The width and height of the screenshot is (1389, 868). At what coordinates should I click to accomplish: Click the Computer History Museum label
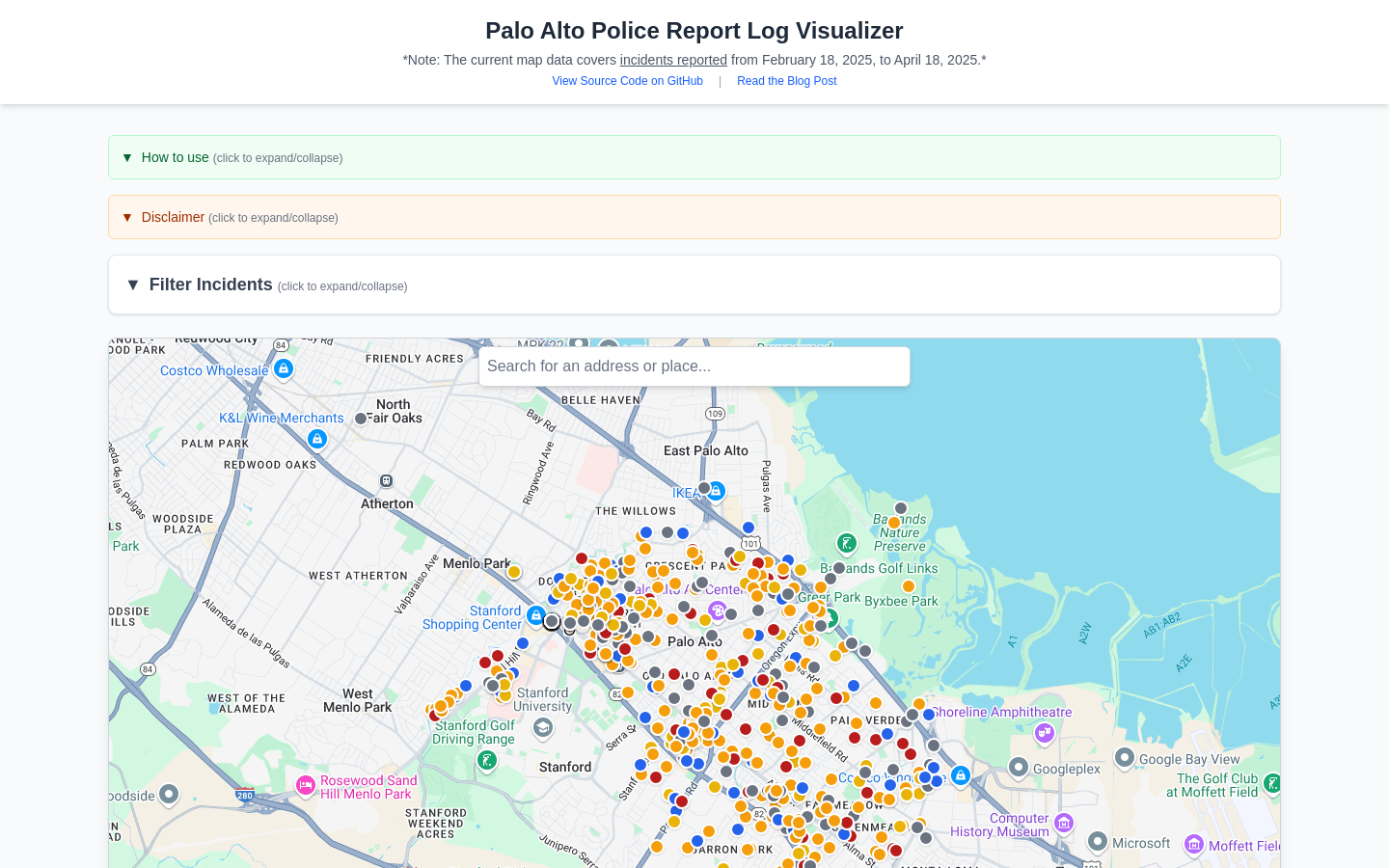(999, 825)
